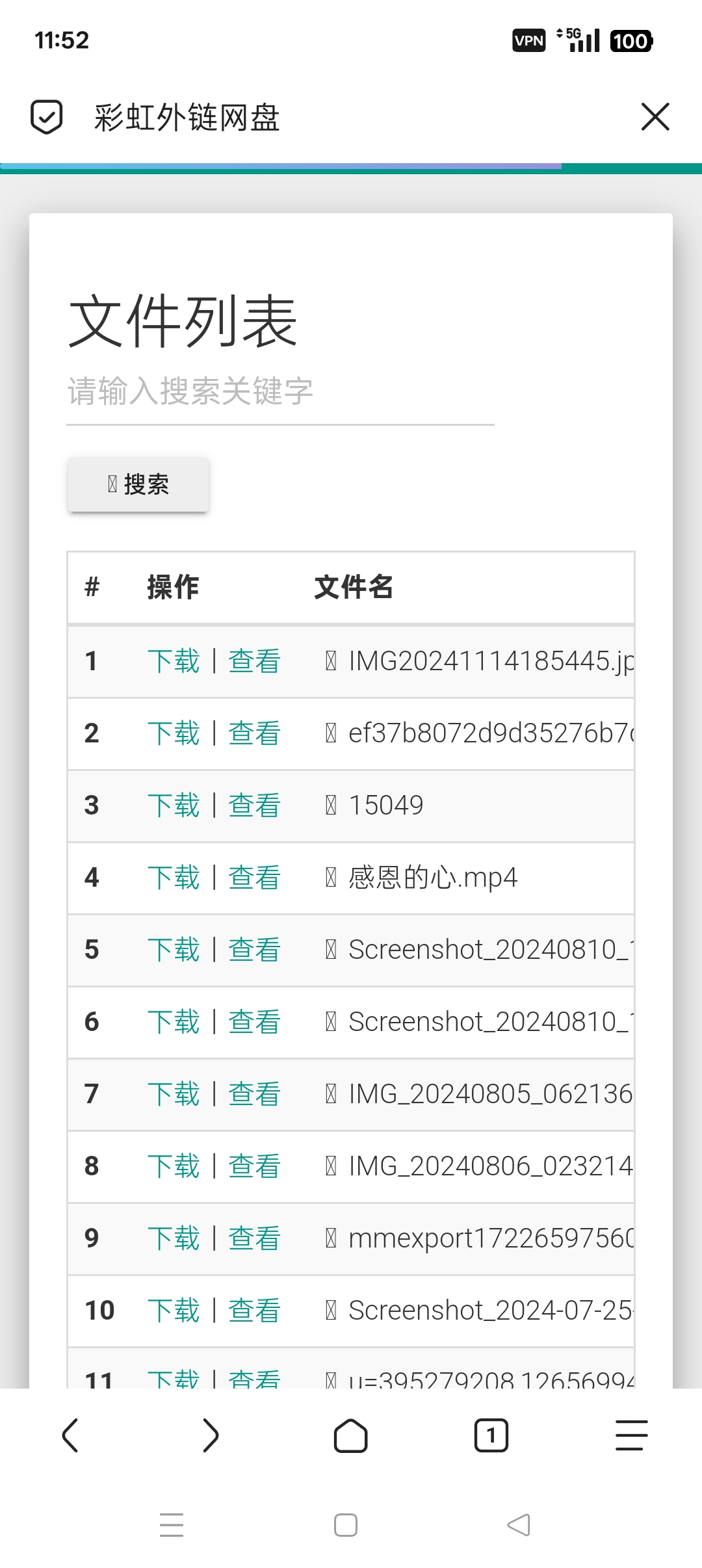Open the browser home page icon
Viewport: 702px width, 1568px height.
(351, 1435)
